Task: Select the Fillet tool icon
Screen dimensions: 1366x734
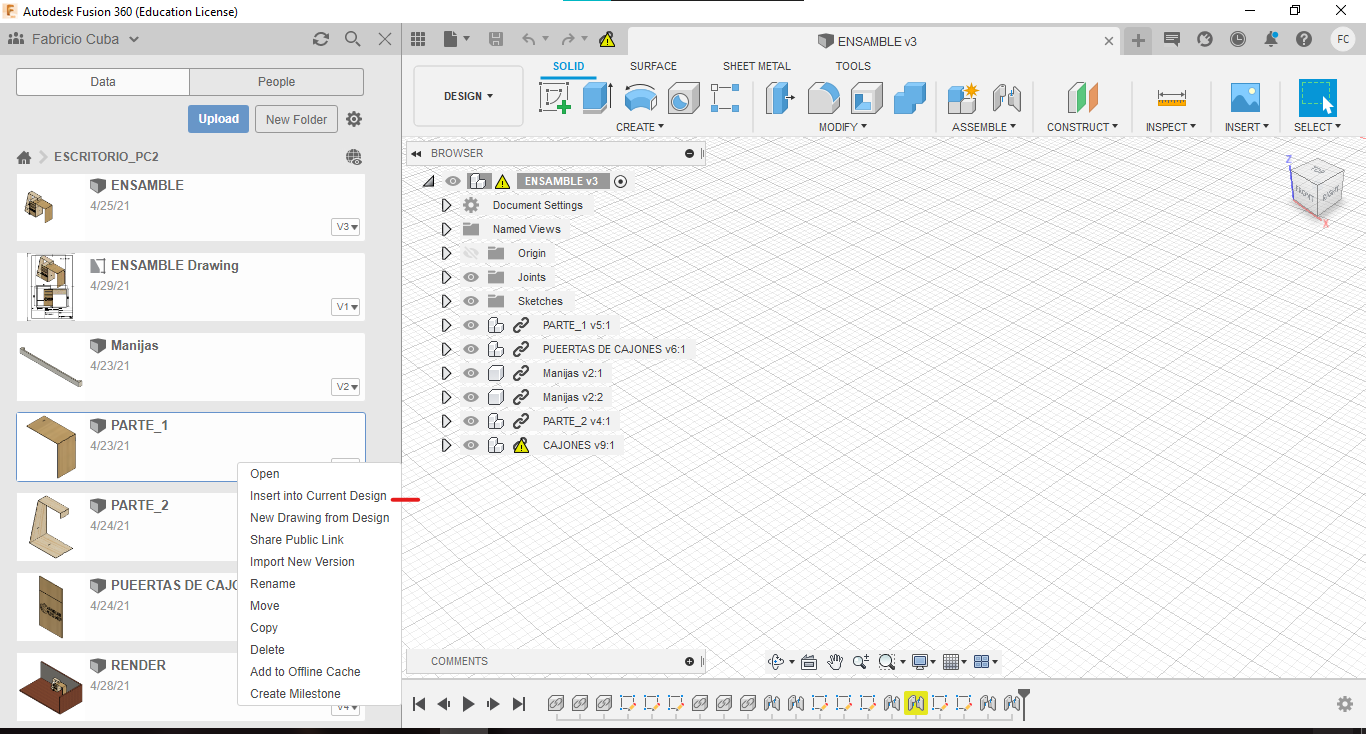Action: coord(823,98)
